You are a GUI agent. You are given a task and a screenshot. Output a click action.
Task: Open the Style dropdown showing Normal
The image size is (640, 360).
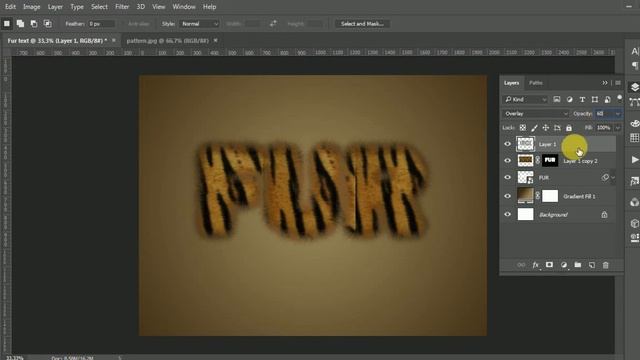(x=200, y=24)
